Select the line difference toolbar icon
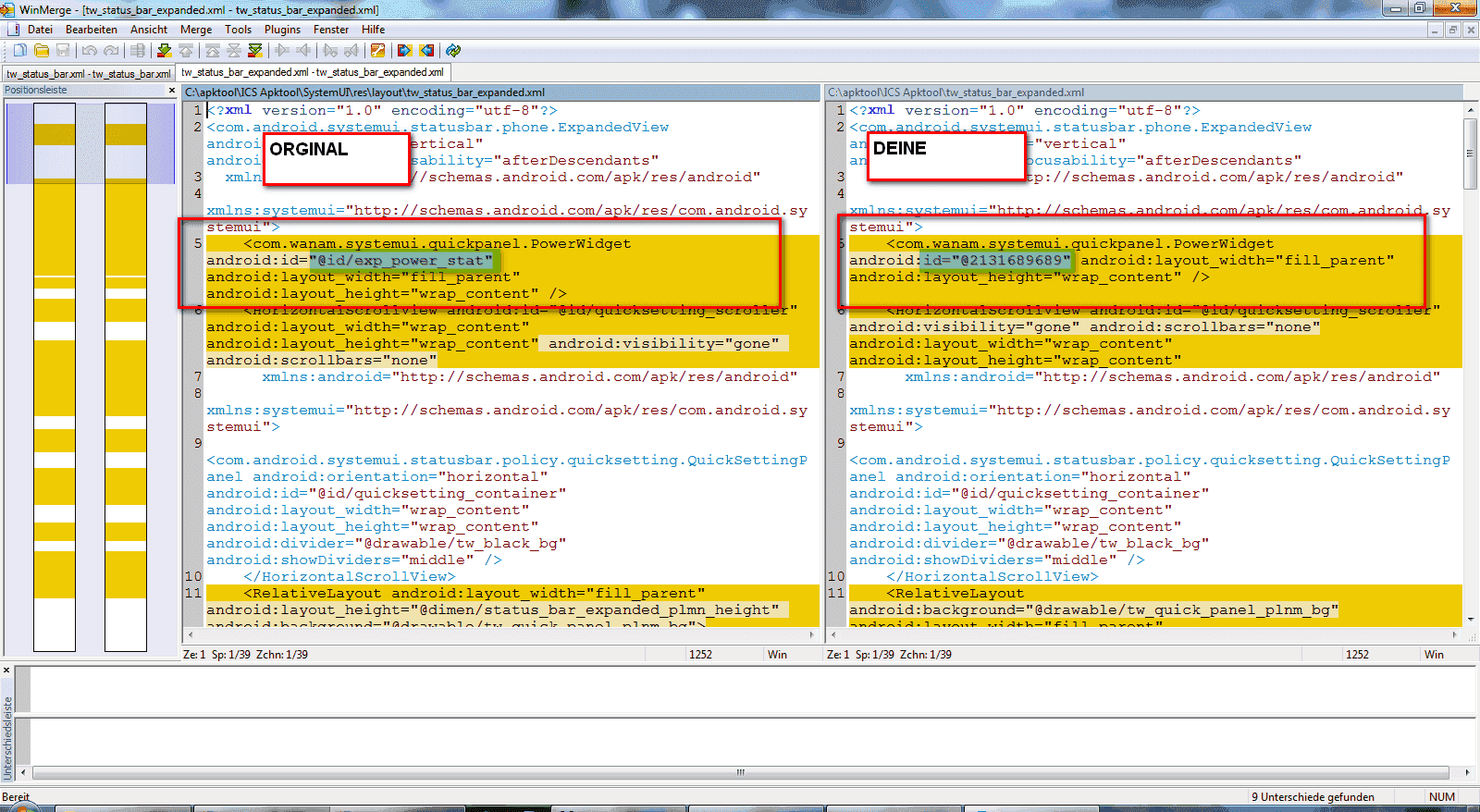This screenshot has width=1480, height=812. pyautogui.click(x=138, y=50)
